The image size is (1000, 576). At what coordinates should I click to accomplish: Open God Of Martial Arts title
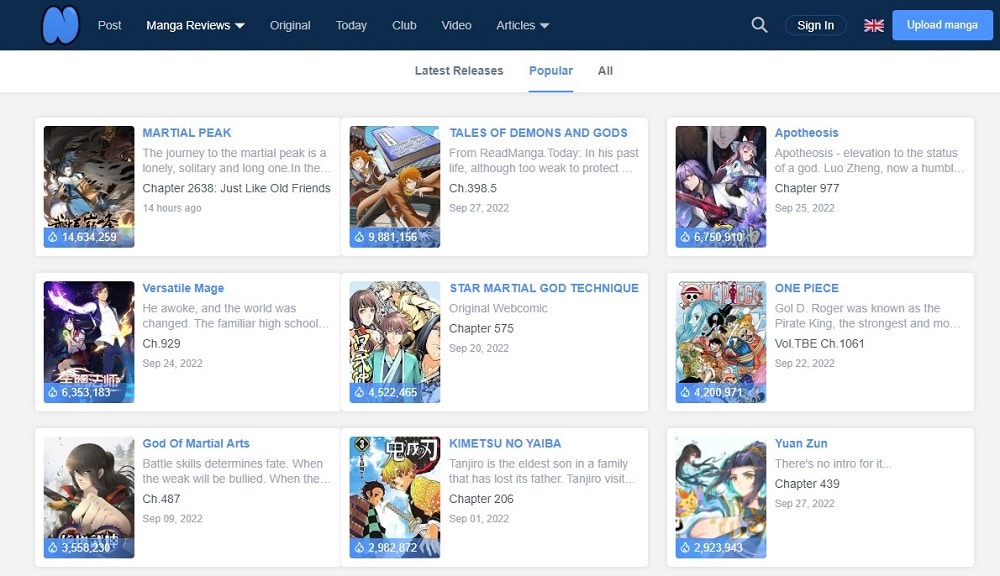pyautogui.click(x=196, y=443)
